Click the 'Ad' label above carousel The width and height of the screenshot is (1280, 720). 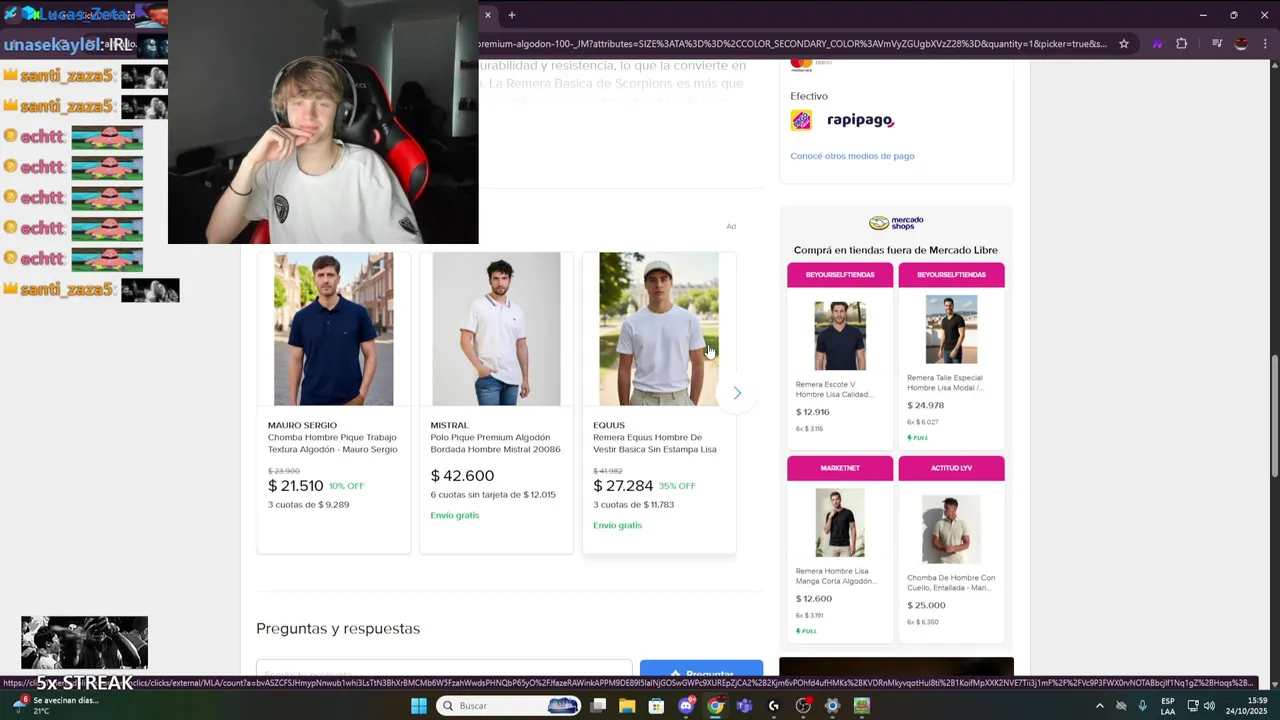[x=731, y=226]
